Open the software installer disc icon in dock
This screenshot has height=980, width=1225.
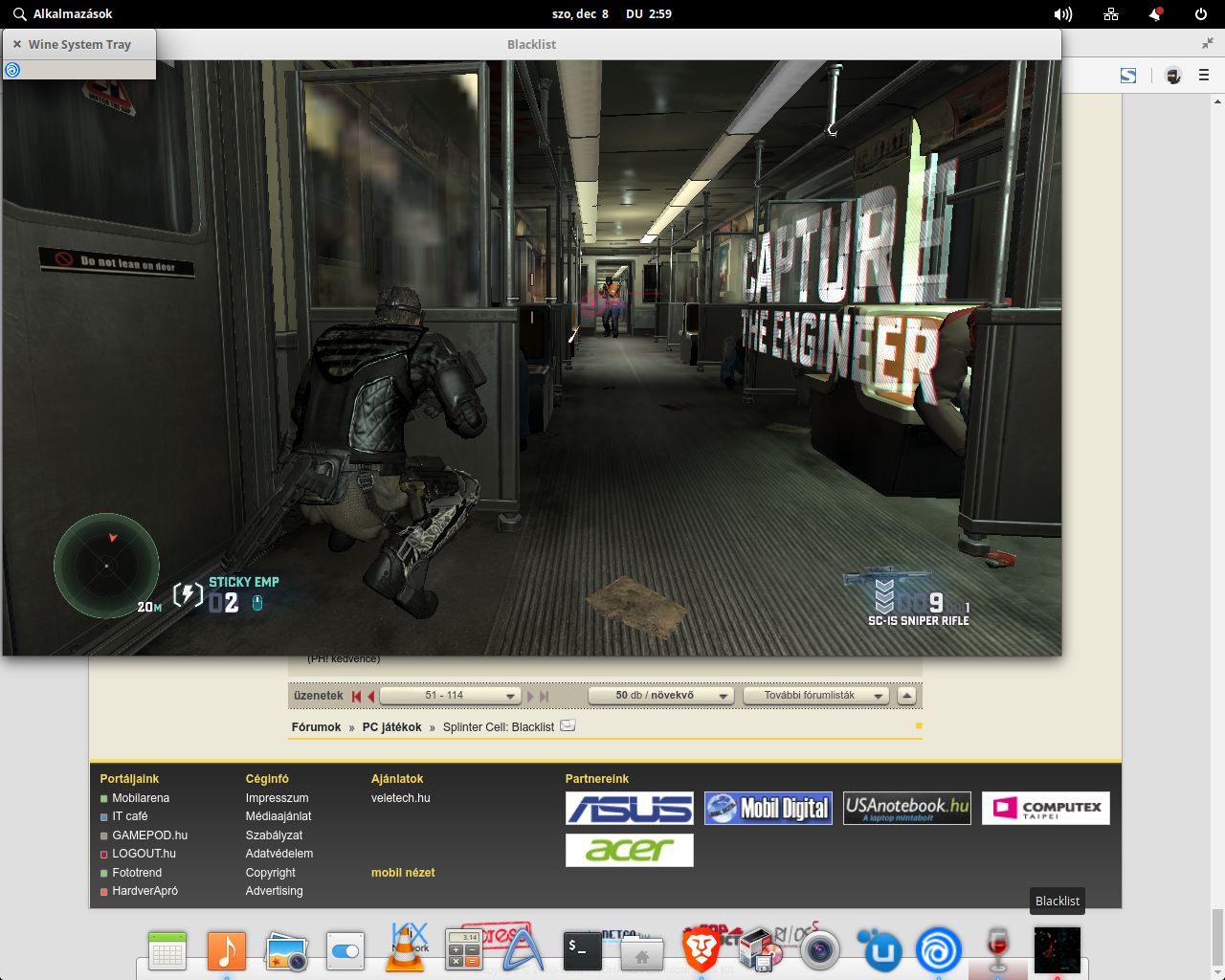[x=761, y=951]
